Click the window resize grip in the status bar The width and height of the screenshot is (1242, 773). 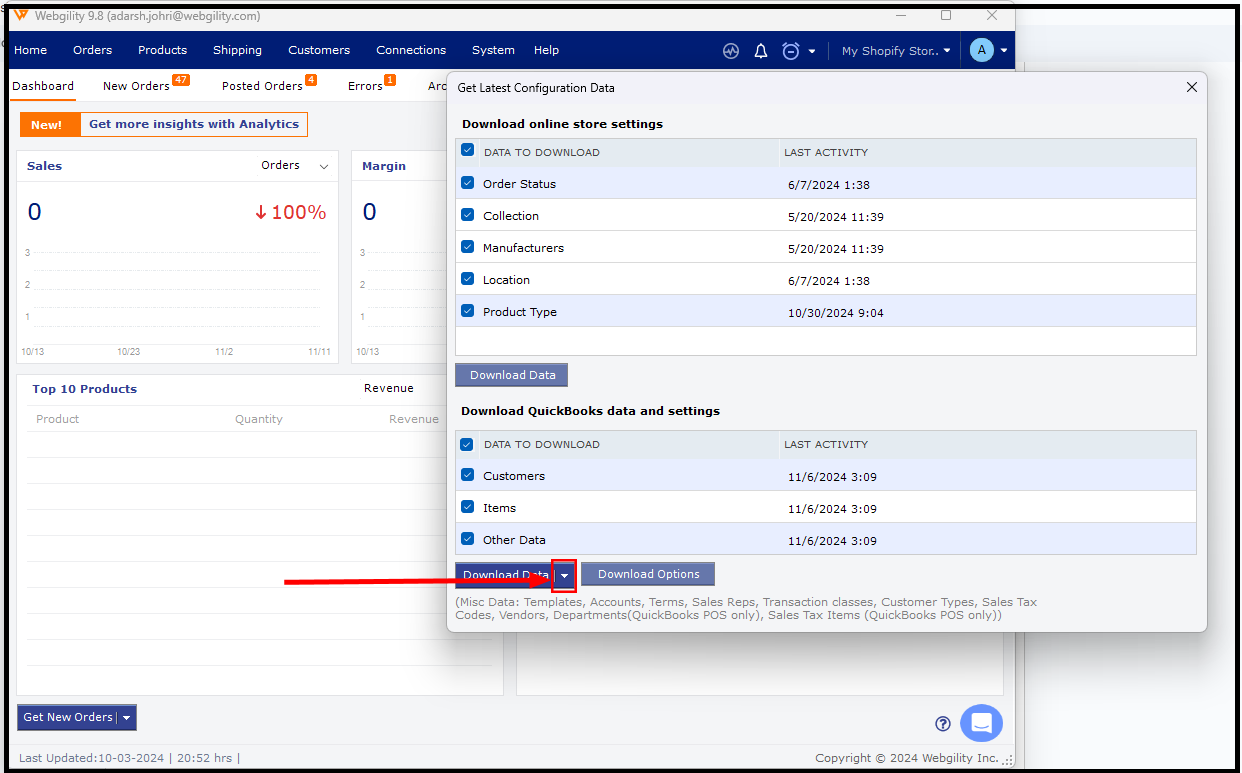point(1007,761)
